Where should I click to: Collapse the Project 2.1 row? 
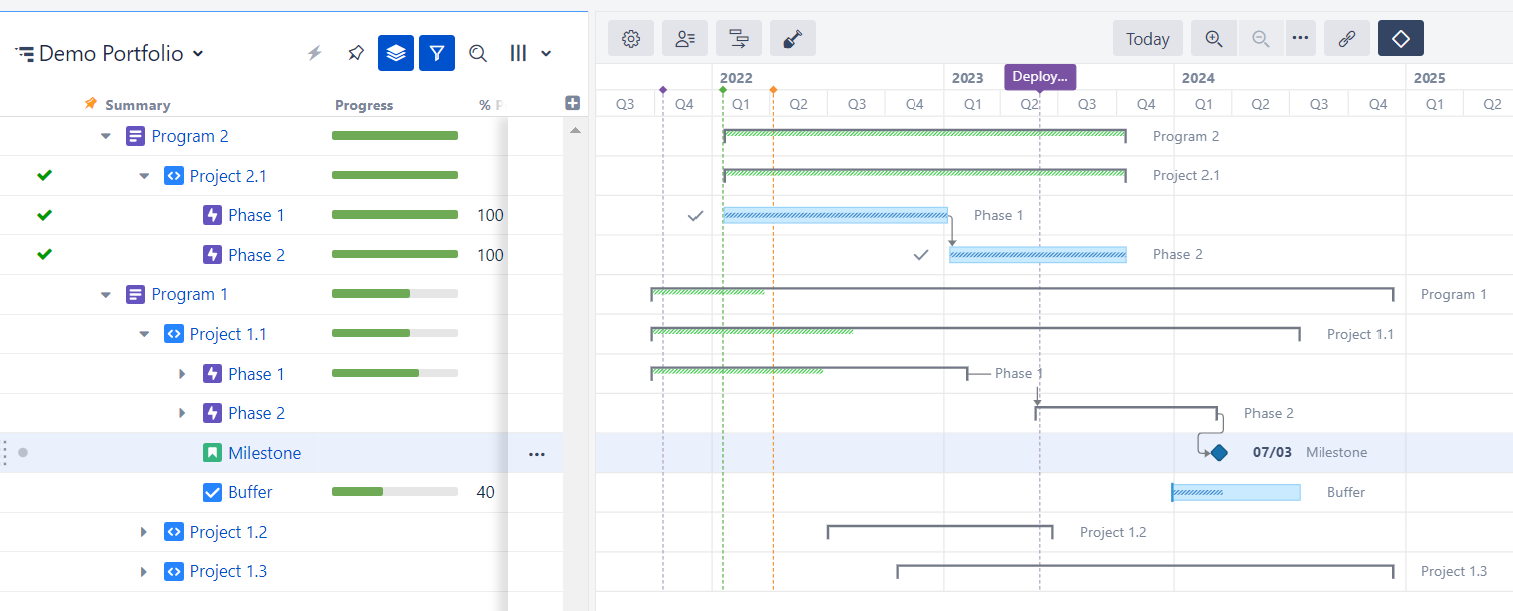click(x=144, y=176)
